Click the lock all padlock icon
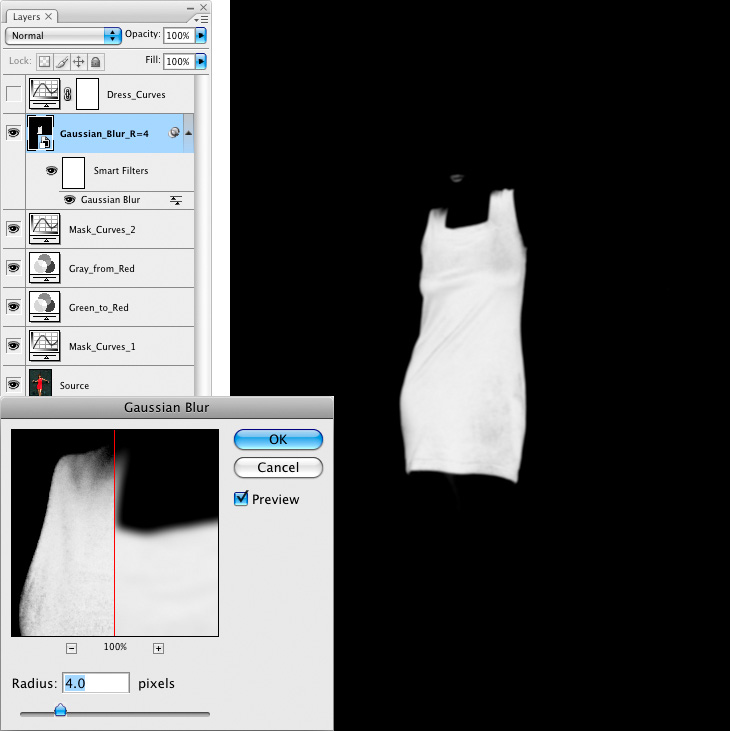The height and width of the screenshot is (731, 730). 95,61
